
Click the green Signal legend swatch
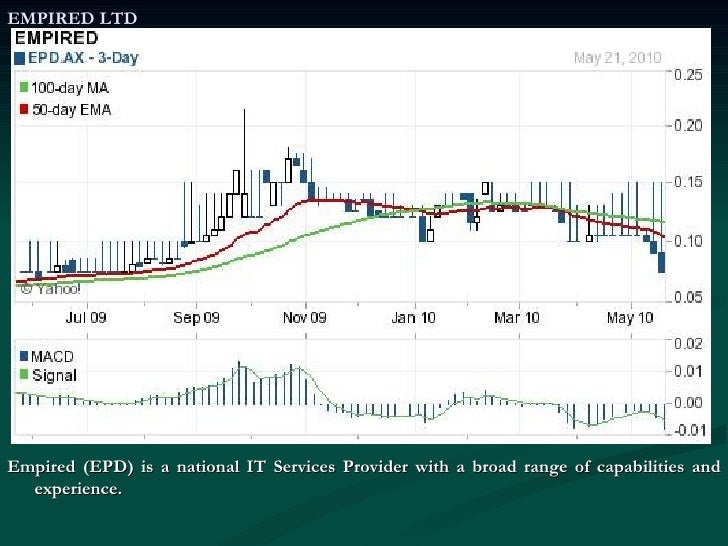pos(24,374)
